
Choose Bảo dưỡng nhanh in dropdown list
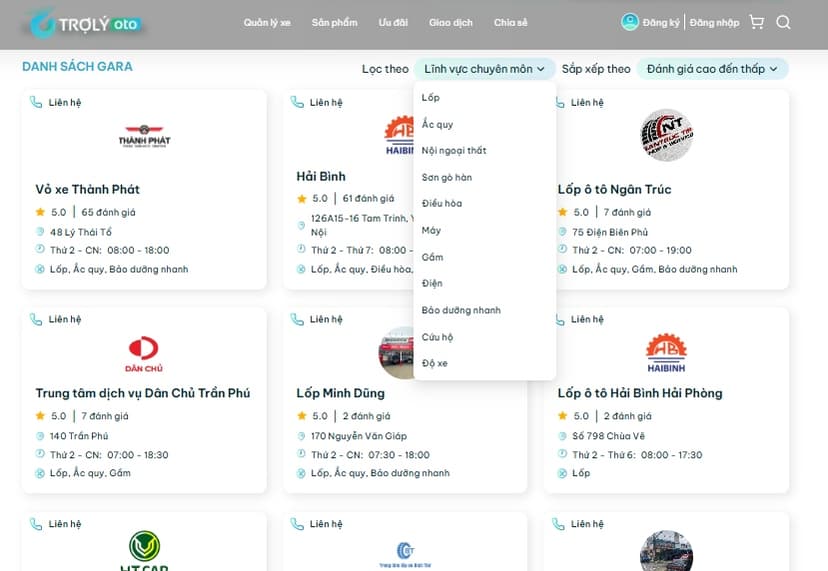(461, 310)
